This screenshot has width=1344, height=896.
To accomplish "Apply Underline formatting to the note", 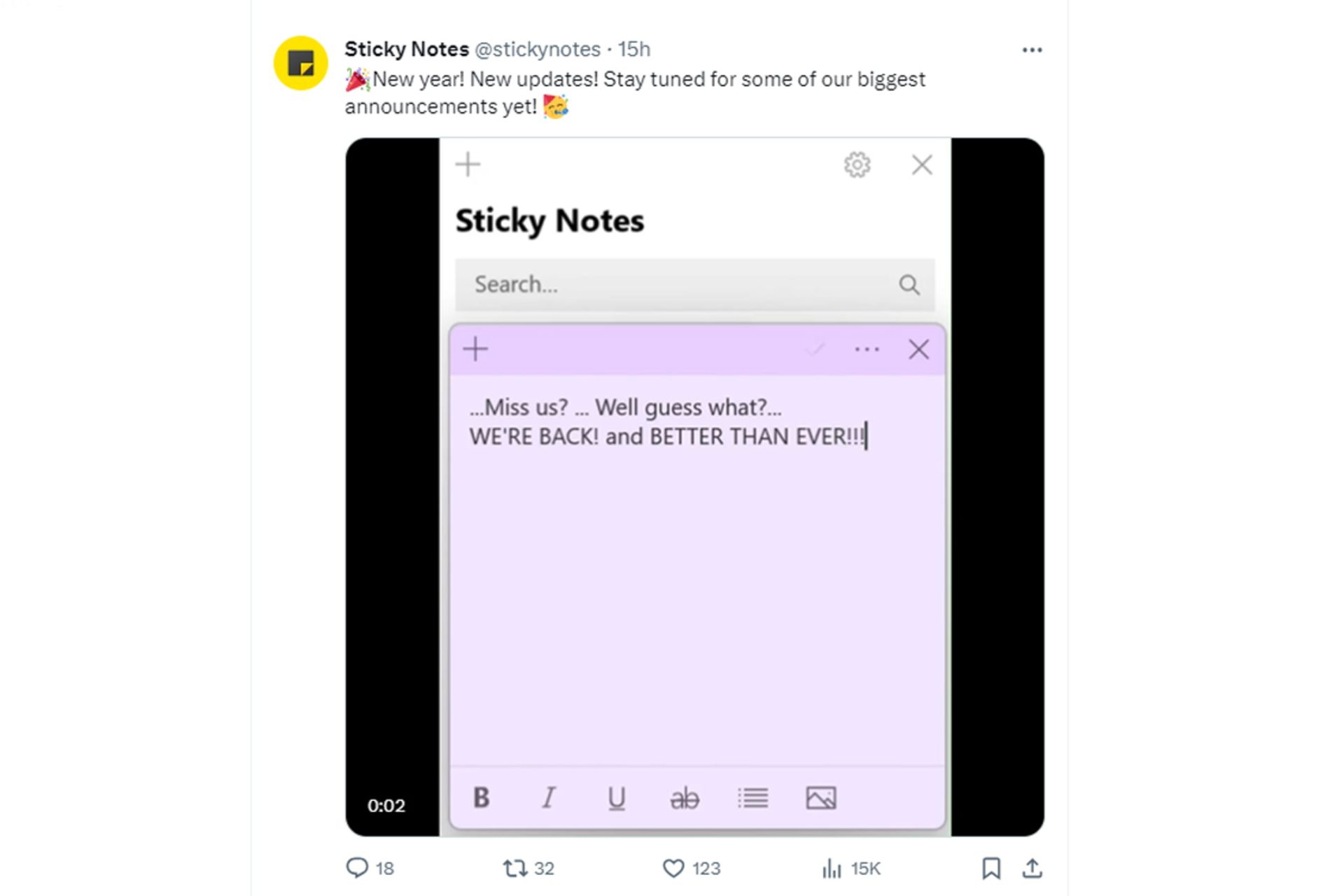I will 616,798.
